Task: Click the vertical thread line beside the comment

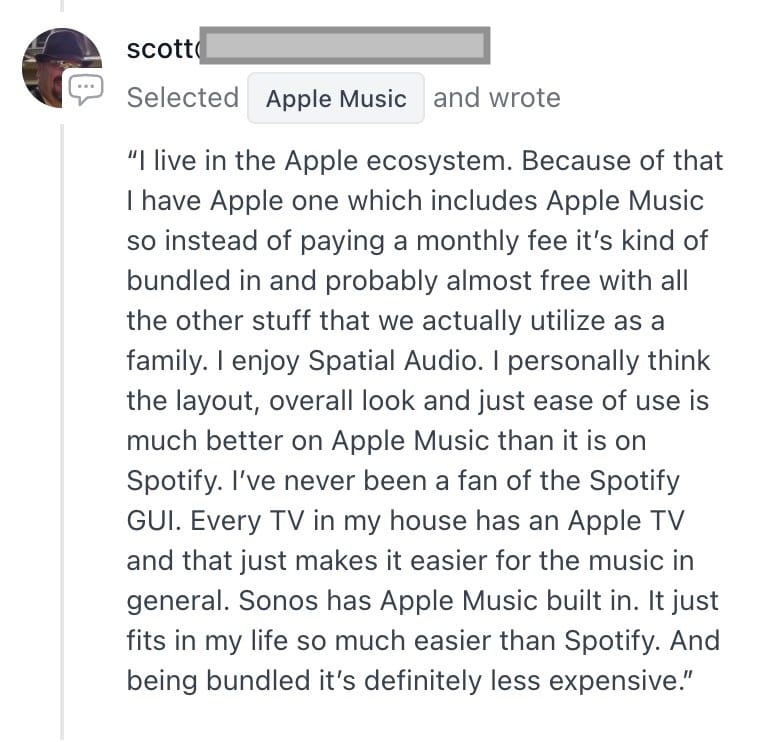Action: pyautogui.click(x=62, y=431)
